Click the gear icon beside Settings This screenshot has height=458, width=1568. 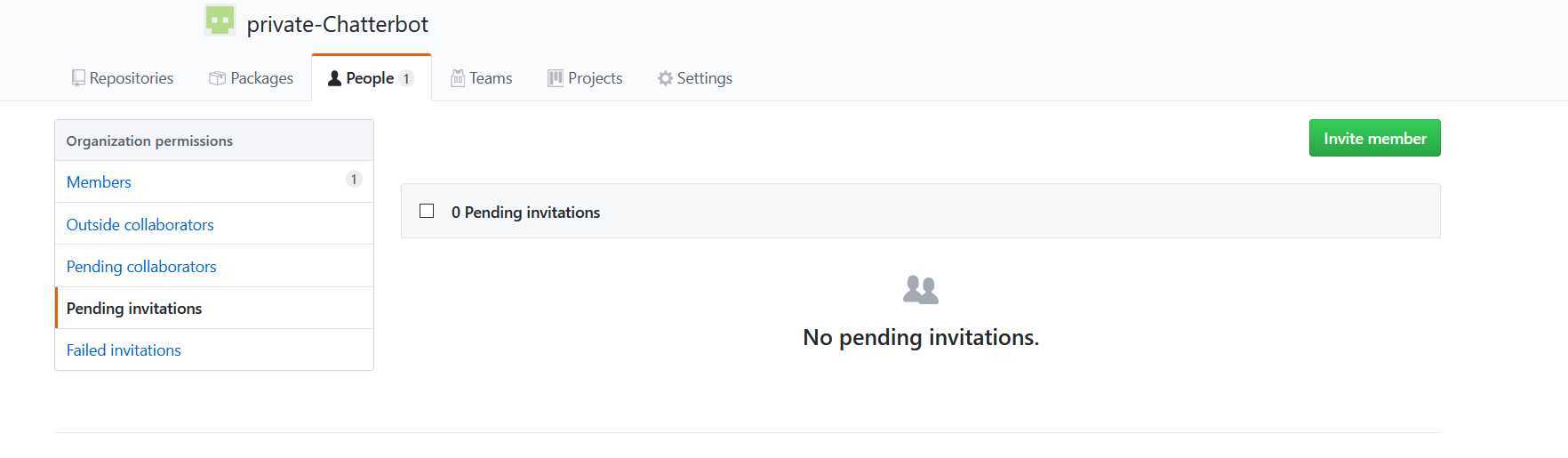point(665,78)
